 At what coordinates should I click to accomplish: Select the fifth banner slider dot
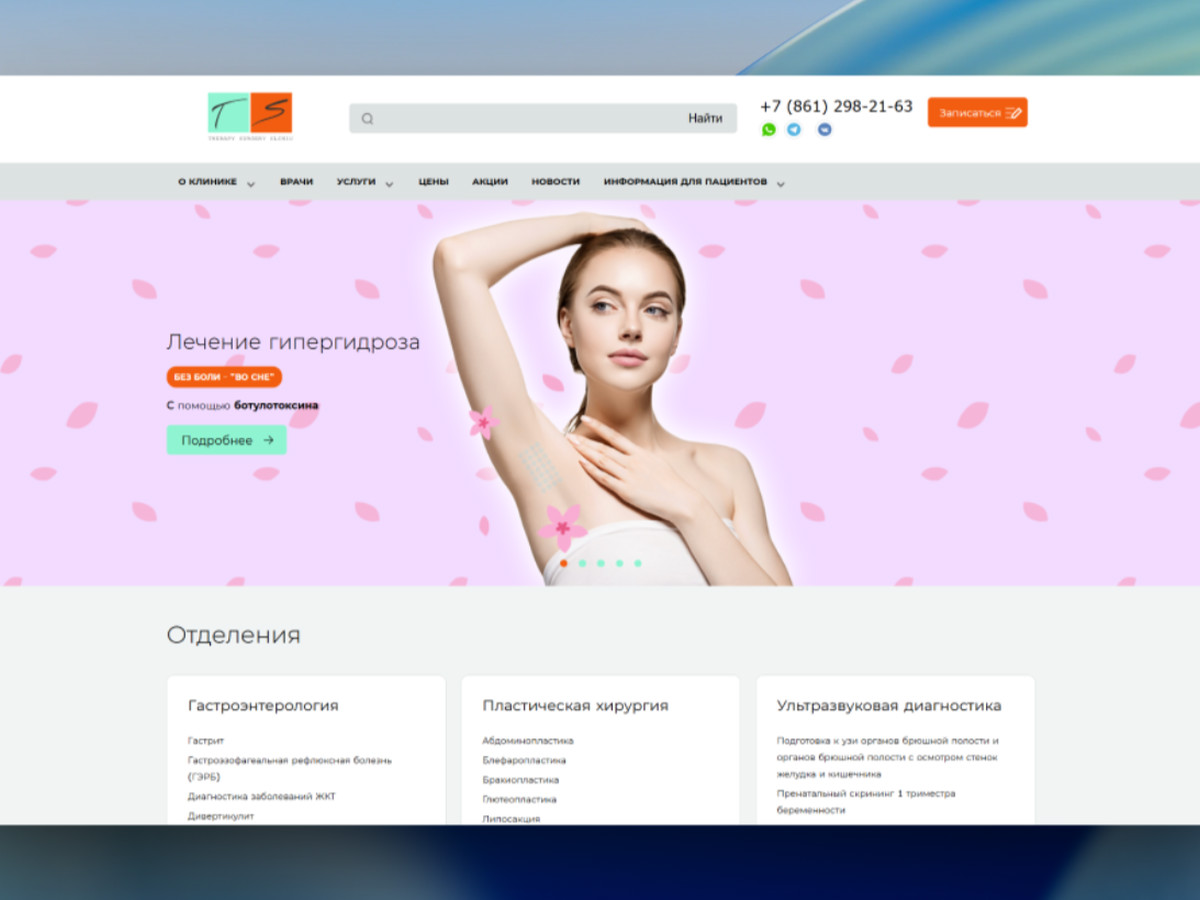(638, 563)
